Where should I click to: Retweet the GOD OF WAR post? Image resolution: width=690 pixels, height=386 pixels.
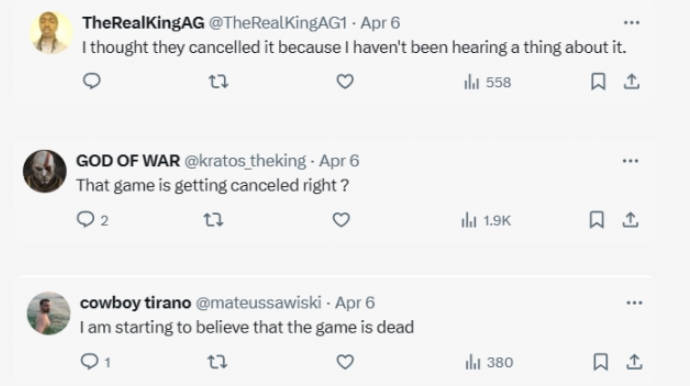point(213,220)
